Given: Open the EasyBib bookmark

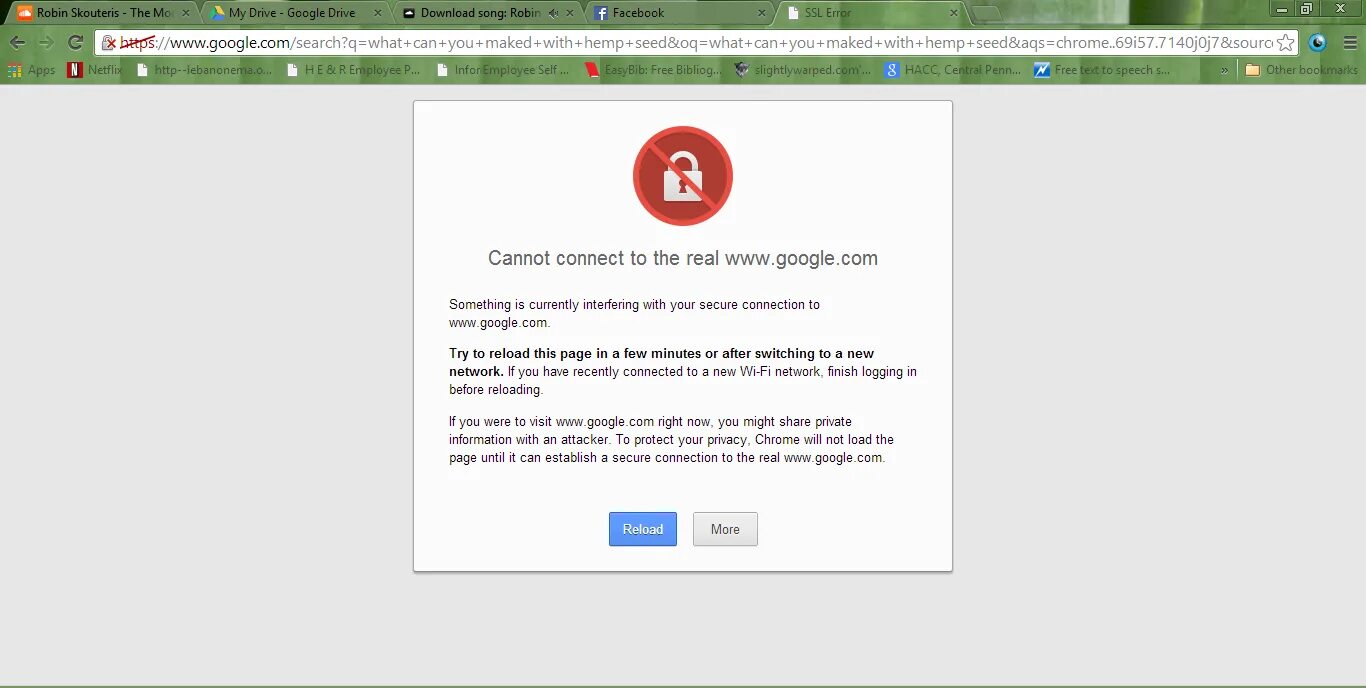Looking at the screenshot, I should [x=653, y=70].
